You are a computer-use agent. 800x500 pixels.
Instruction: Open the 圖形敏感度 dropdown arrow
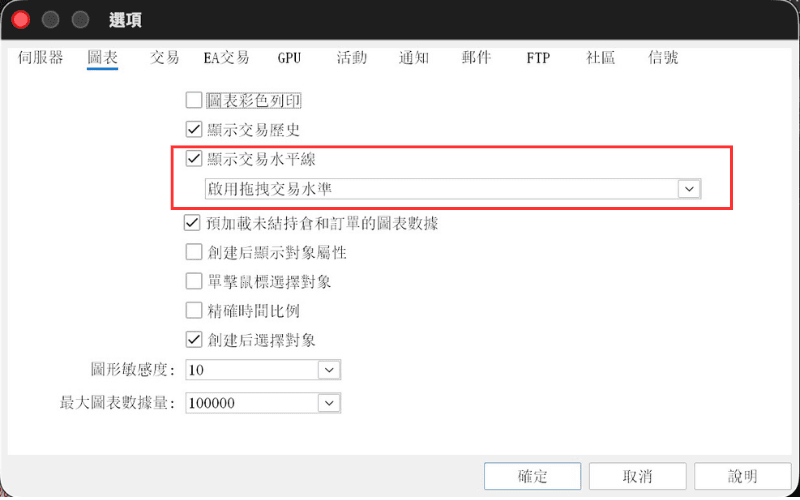pyautogui.click(x=329, y=370)
